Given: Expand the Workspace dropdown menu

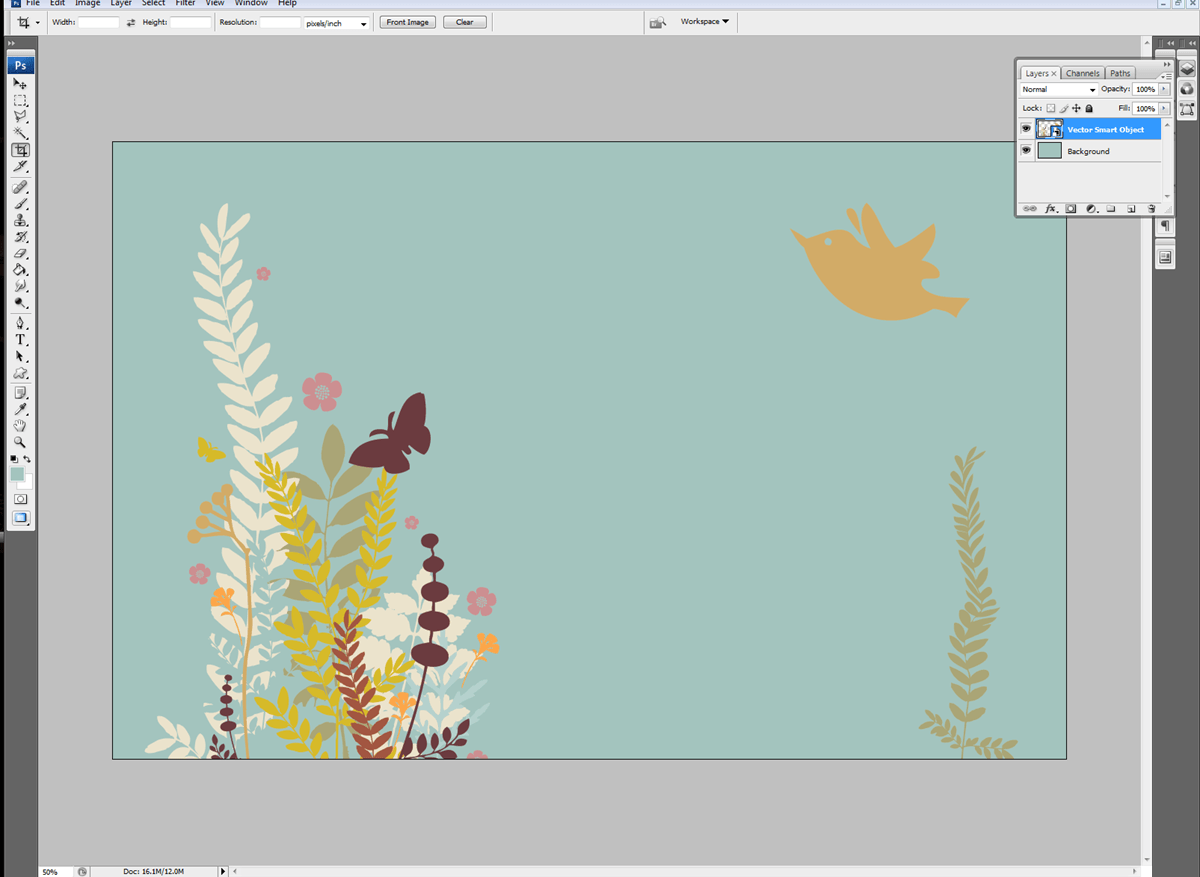Looking at the screenshot, I should click(704, 21).
